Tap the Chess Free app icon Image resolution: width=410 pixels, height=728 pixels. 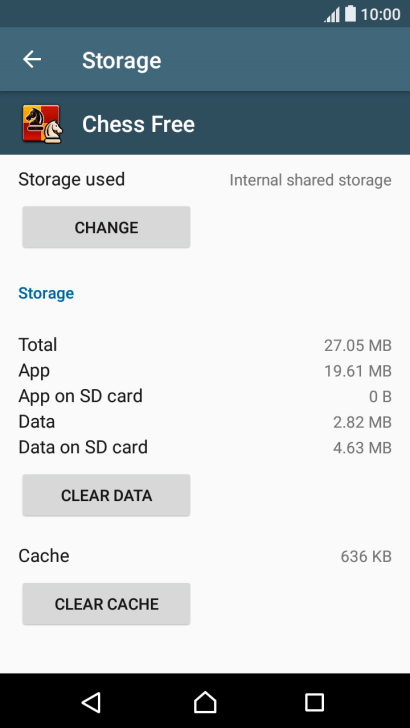[42, 124]
